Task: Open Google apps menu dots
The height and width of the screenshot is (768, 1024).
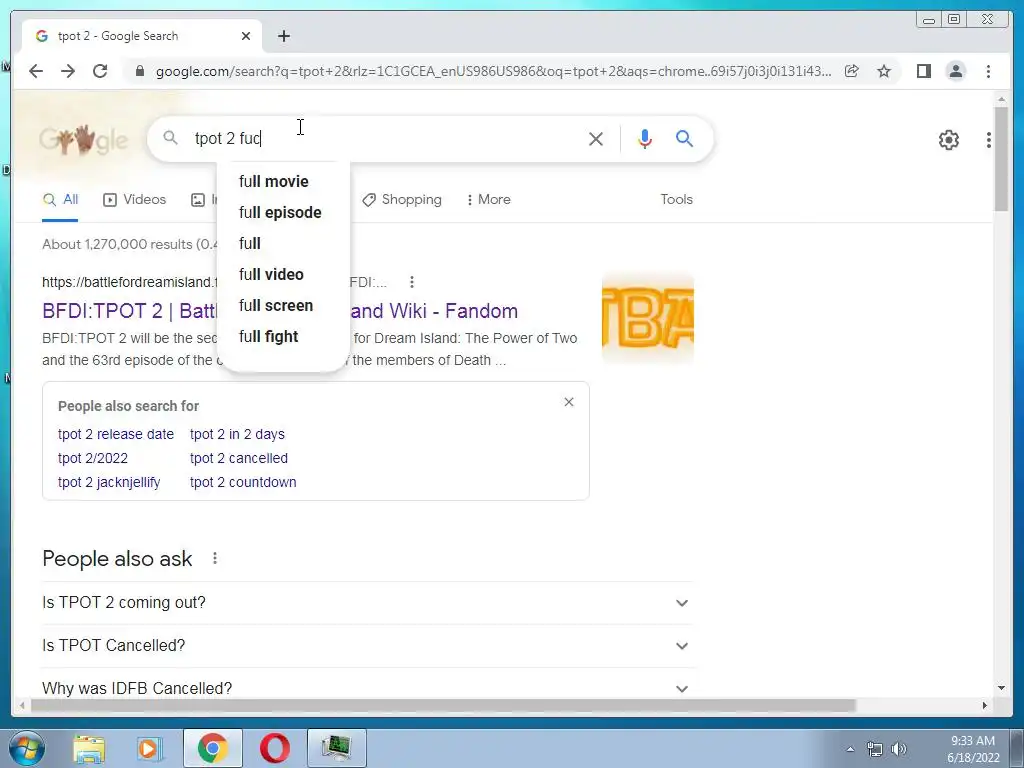Action: pos(989,140)
